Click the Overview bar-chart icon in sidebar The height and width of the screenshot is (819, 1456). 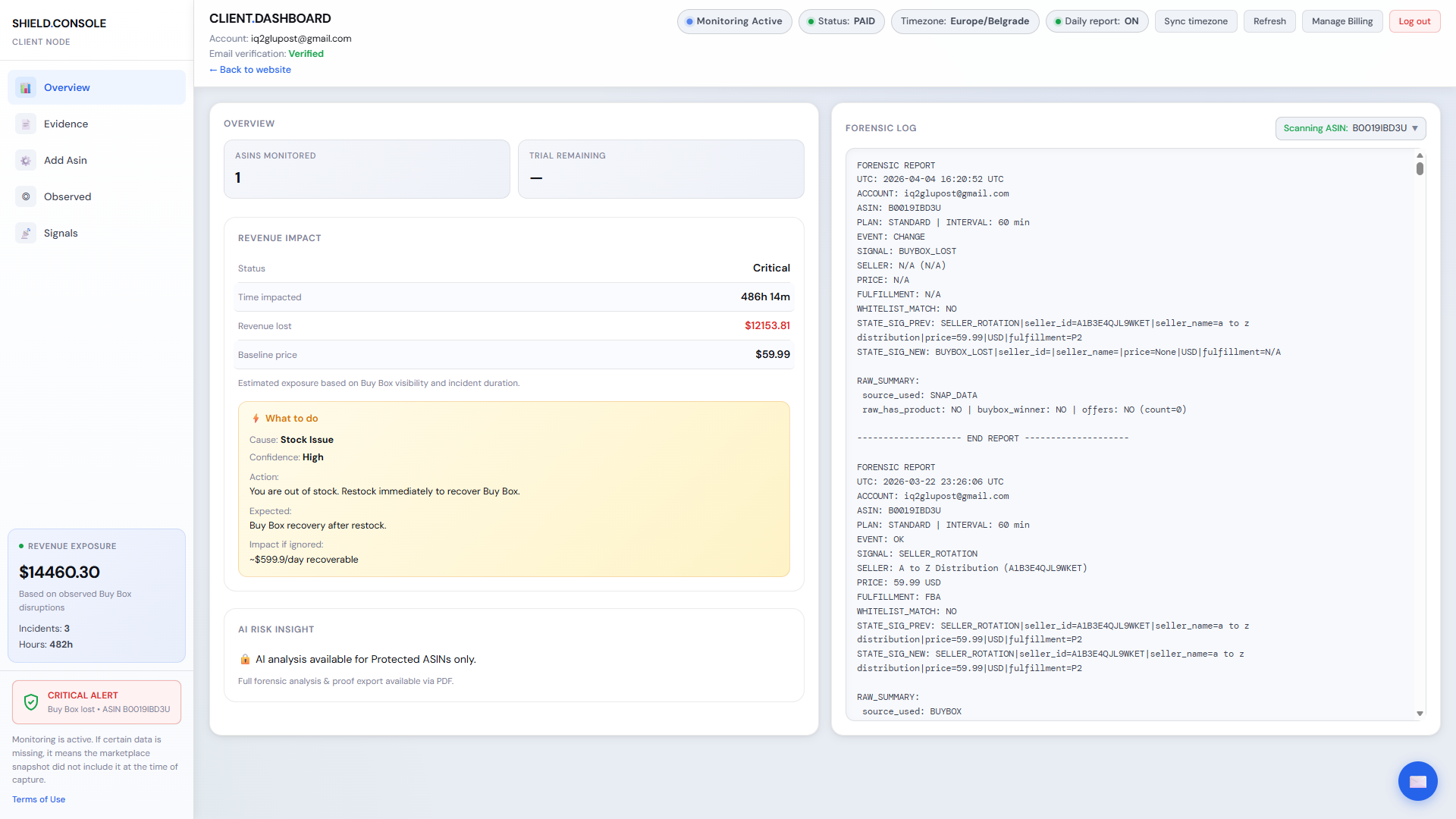point(26,88)
